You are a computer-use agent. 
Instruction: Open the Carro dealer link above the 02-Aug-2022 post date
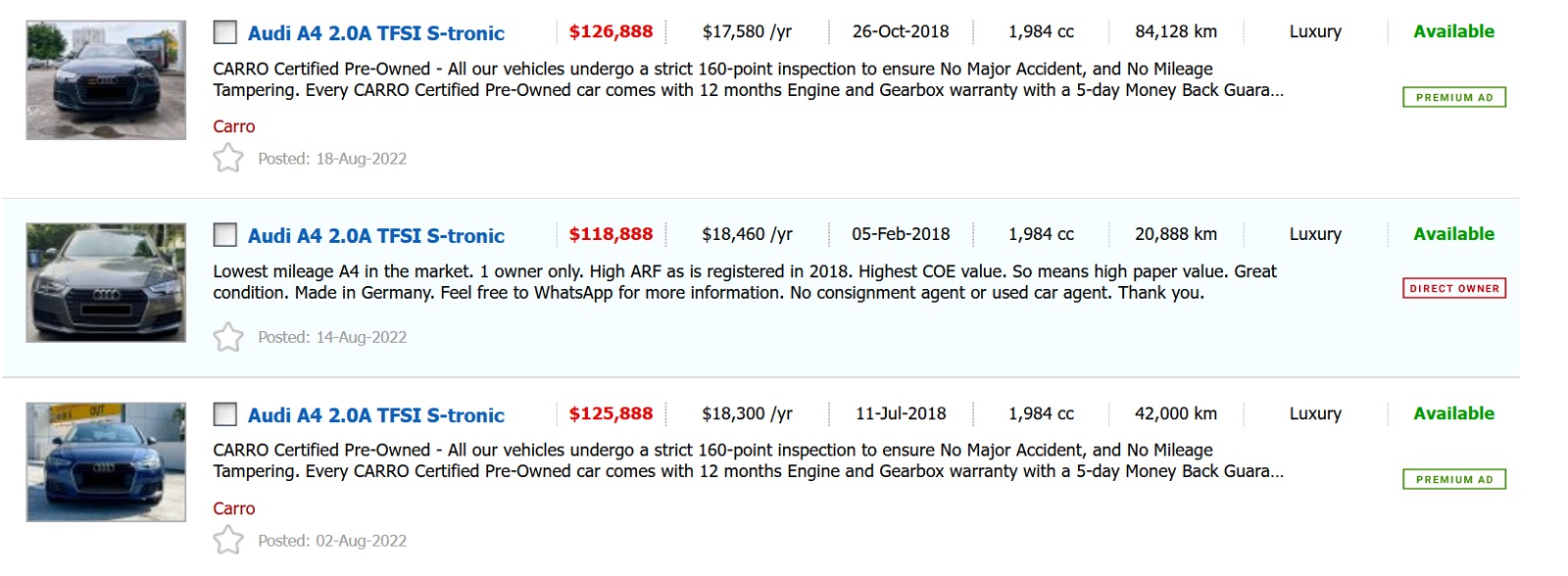coord(234,508)
